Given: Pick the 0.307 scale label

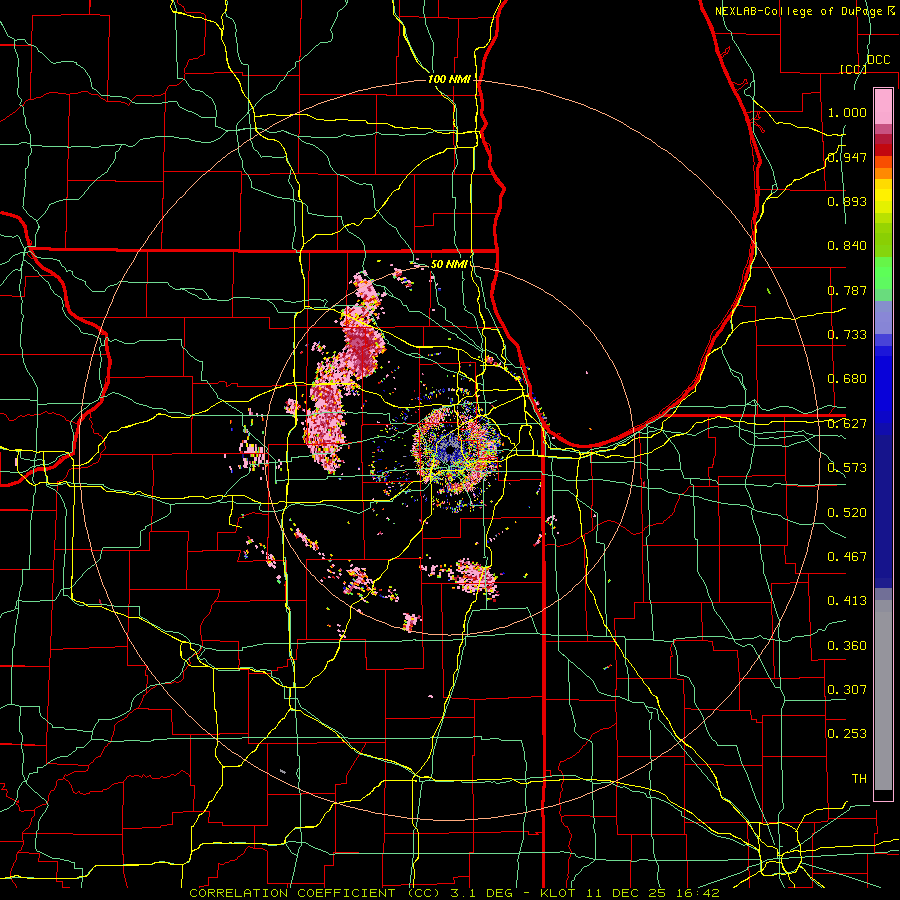Looking at the screenshot, I should pyautogui.click(x=847, y=690).
